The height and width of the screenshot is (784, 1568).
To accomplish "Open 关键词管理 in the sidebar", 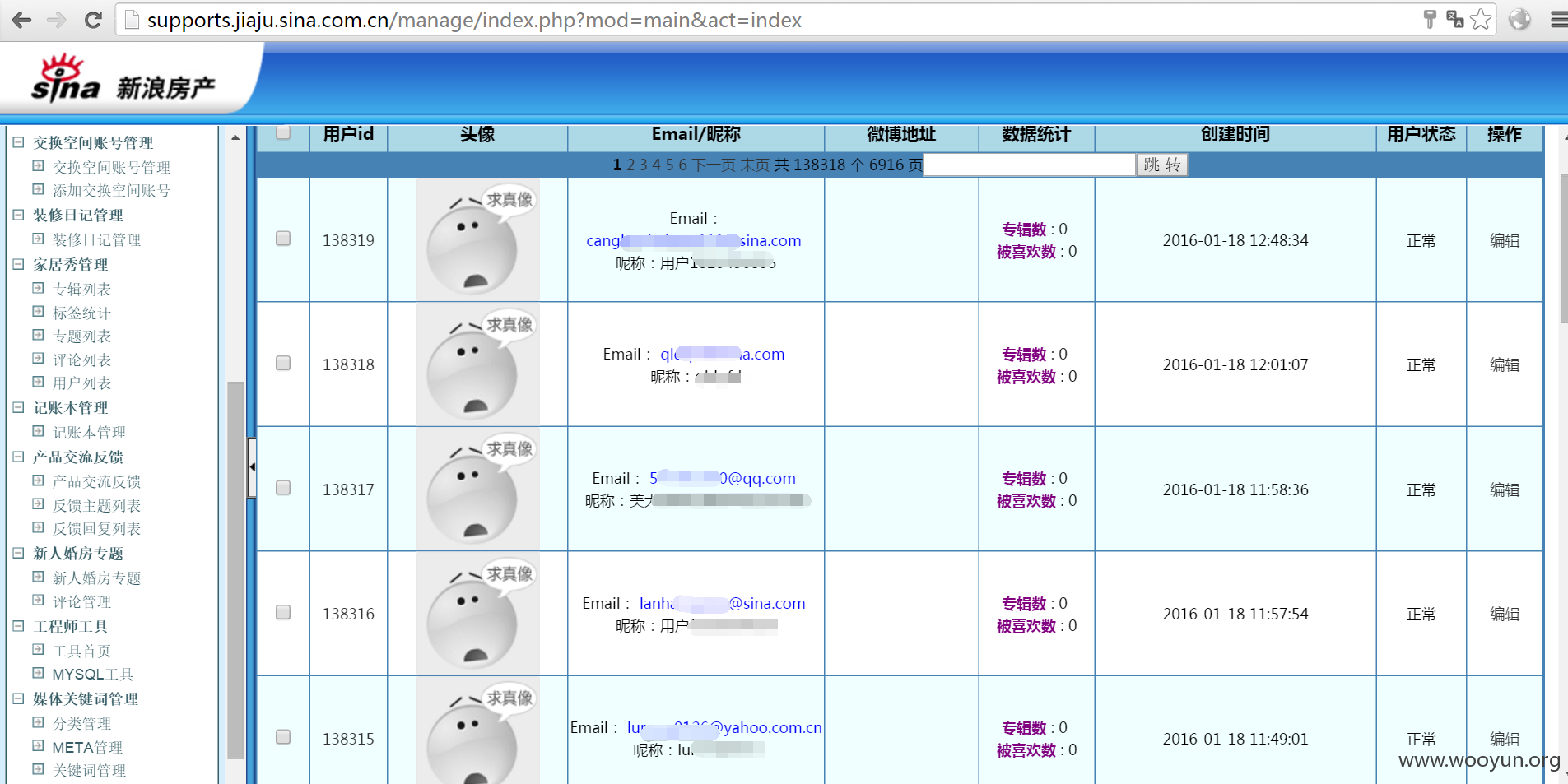I will [x=89, y=770].
